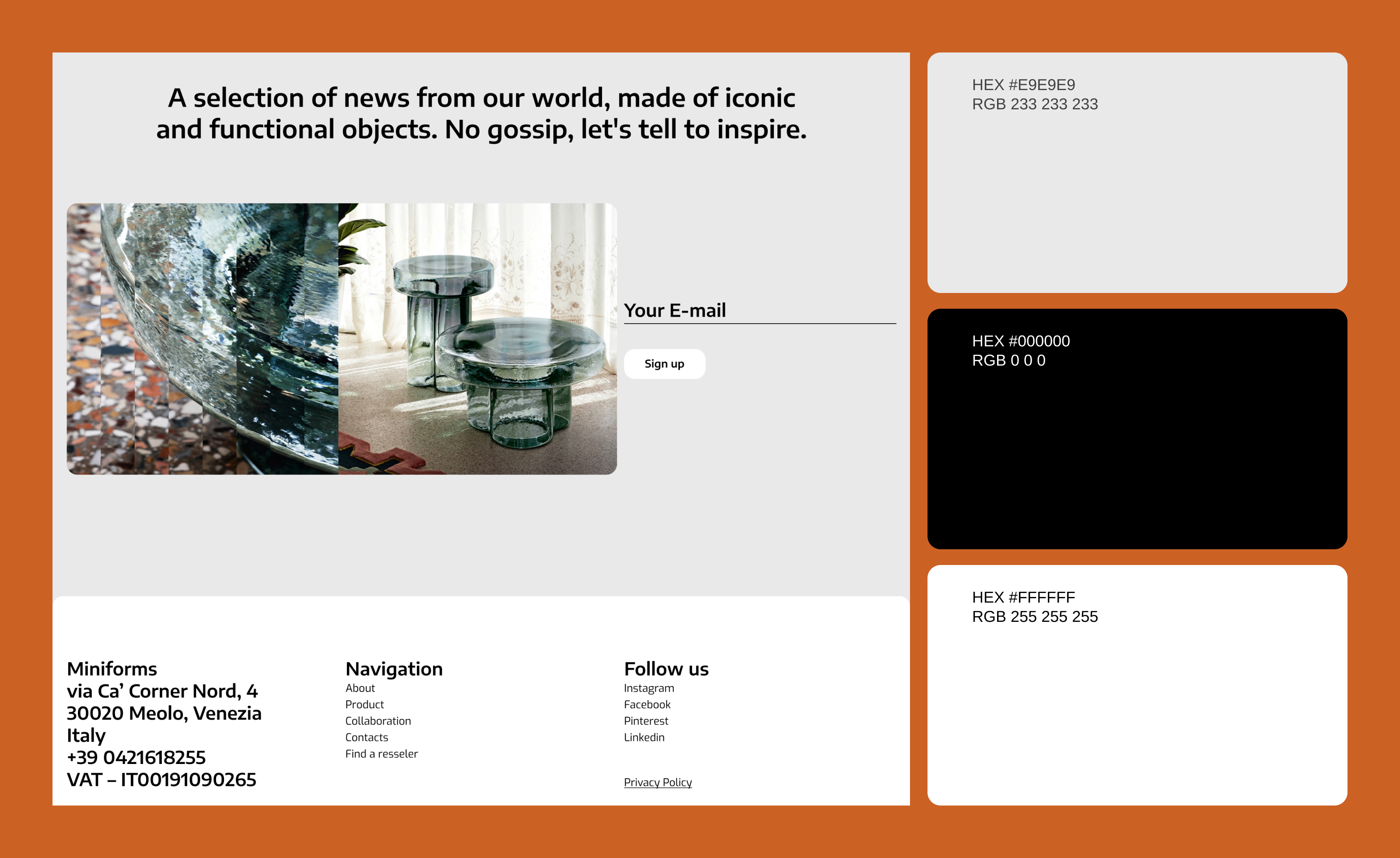Click the Find a resseler link

point(381,753)
